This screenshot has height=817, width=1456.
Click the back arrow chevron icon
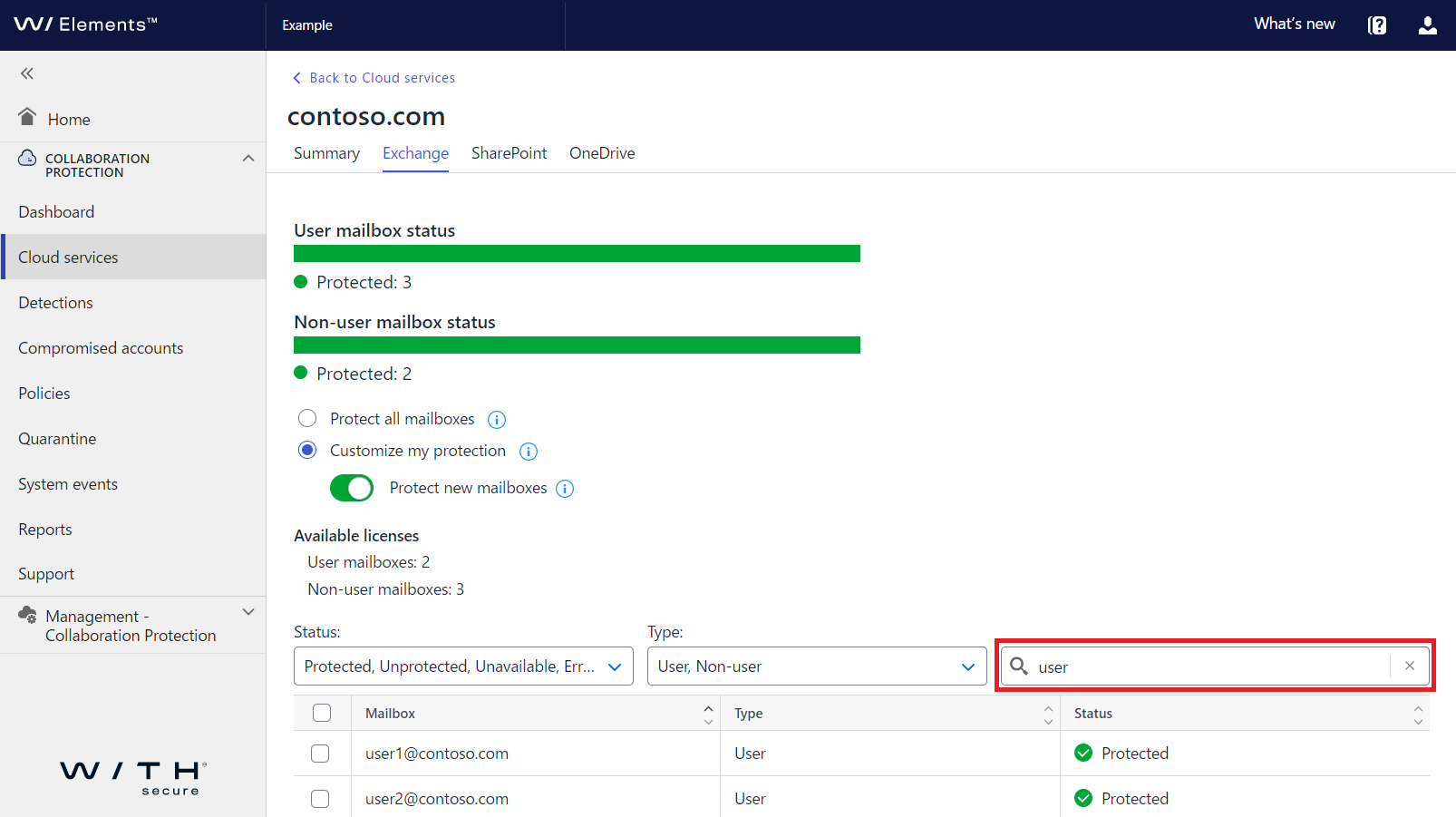click(296, 78)
